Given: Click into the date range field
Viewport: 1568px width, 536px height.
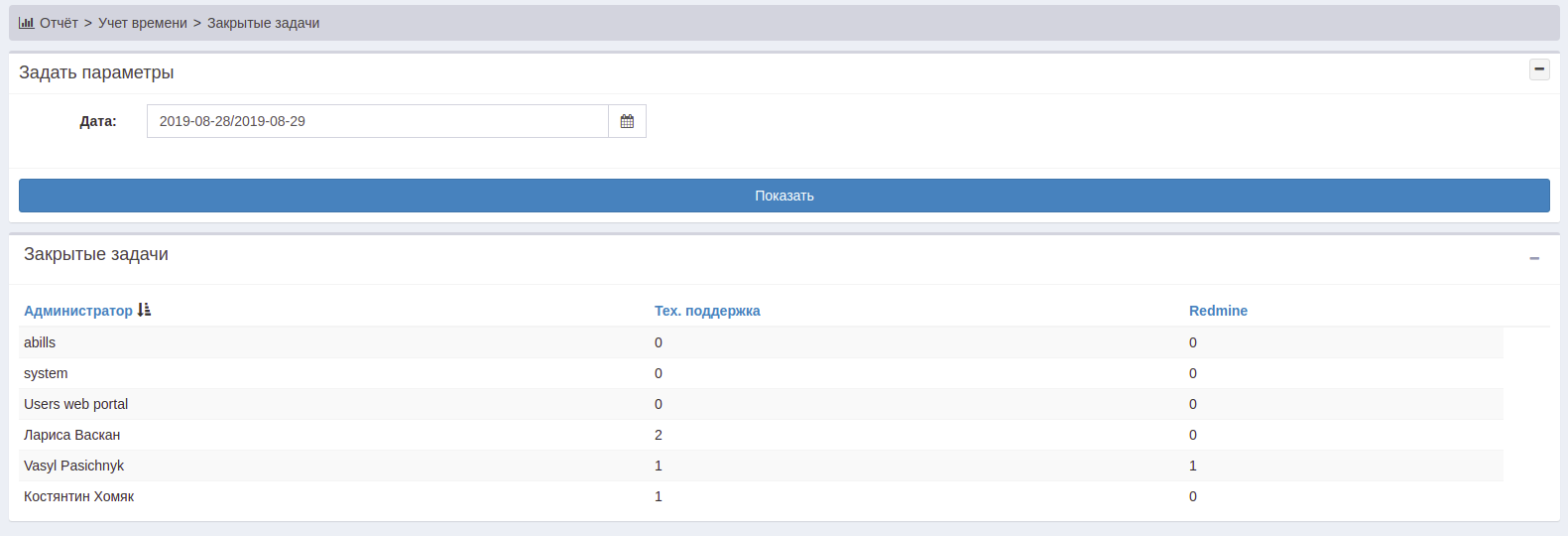Looking at the screenshot, I should point(377,121).
